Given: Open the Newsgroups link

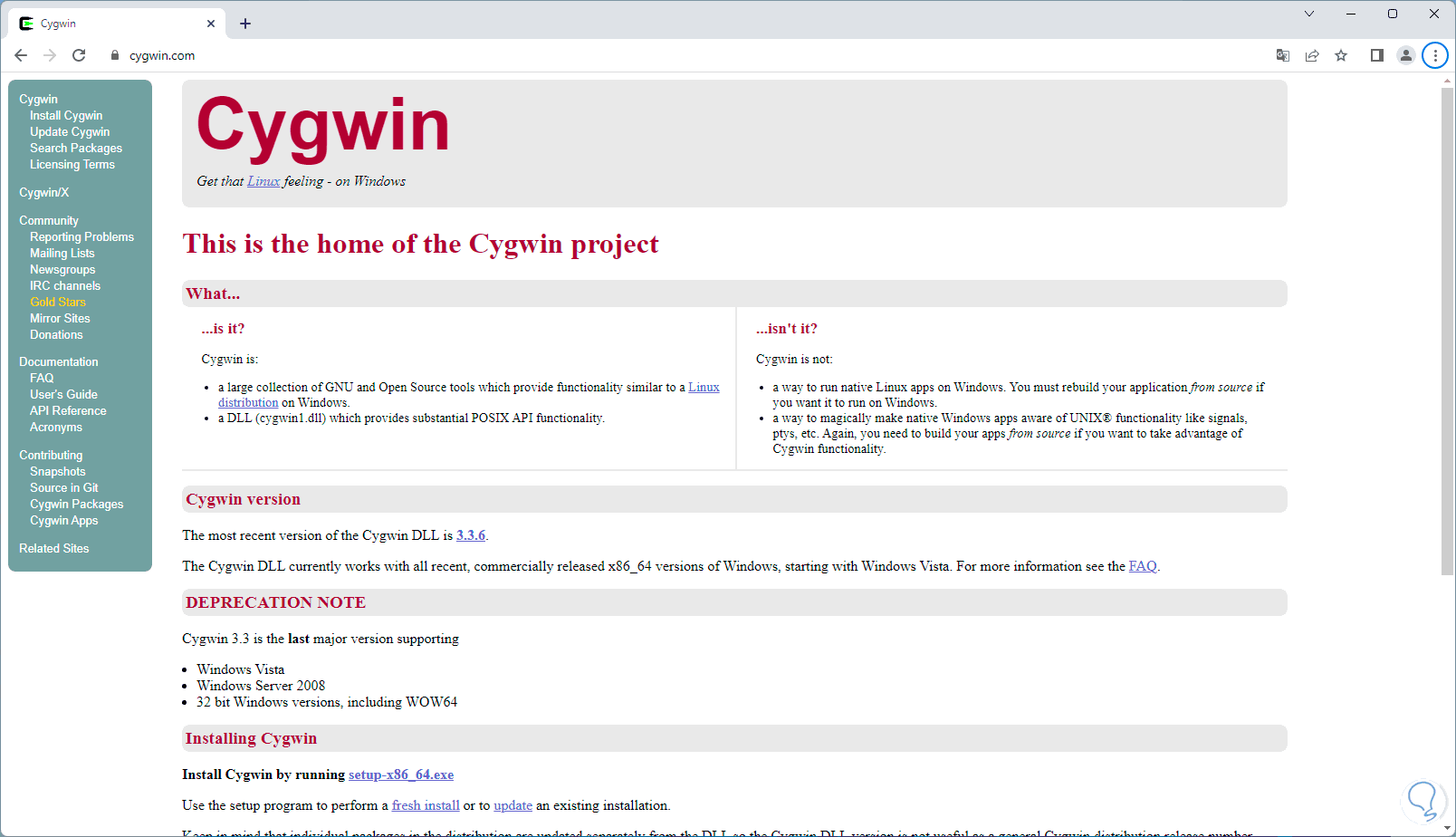Looking at the screenshot, I should pyautogui.click(x=62, y=270).
